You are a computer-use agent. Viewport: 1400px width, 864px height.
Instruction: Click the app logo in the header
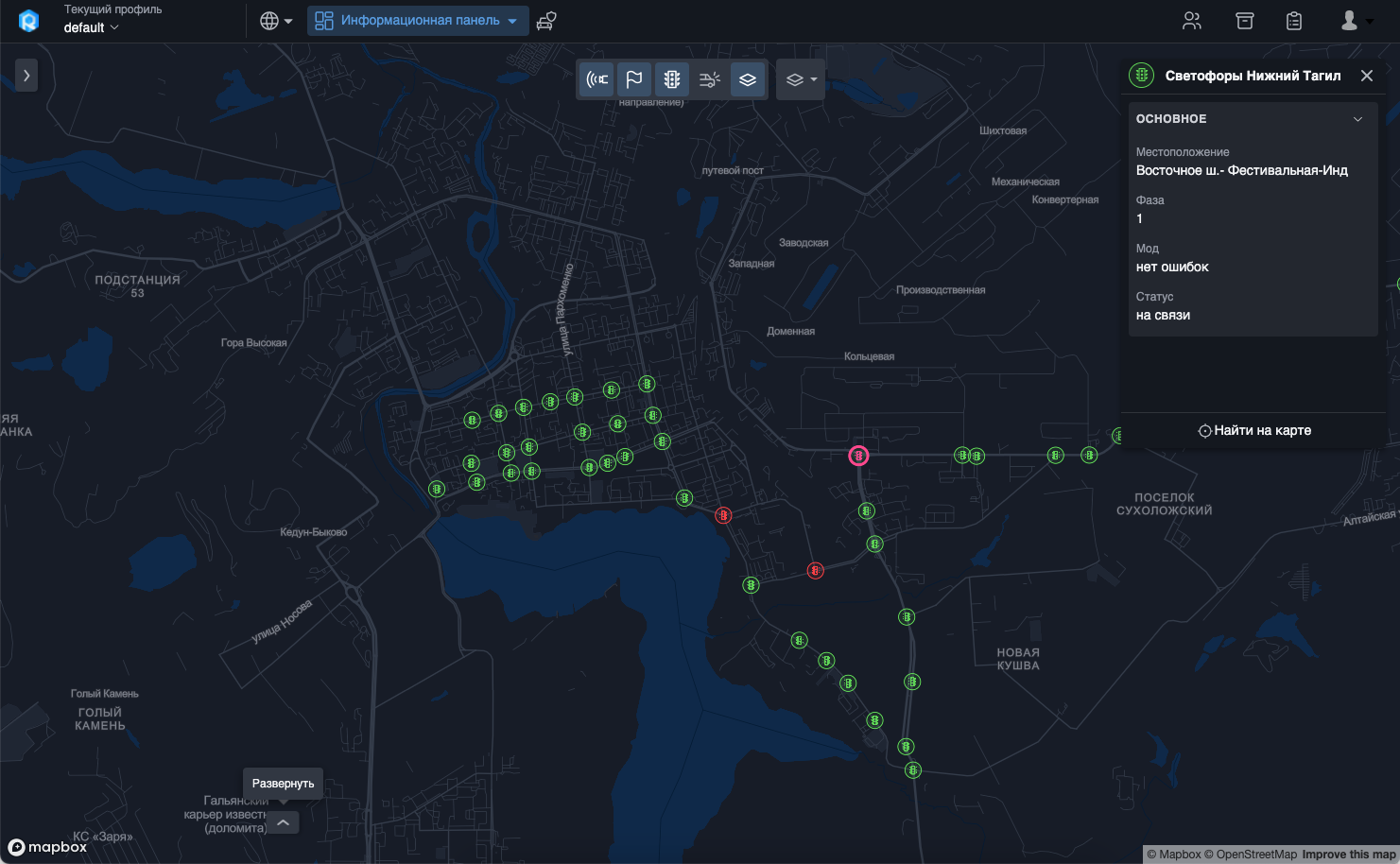tap(28, 21)
